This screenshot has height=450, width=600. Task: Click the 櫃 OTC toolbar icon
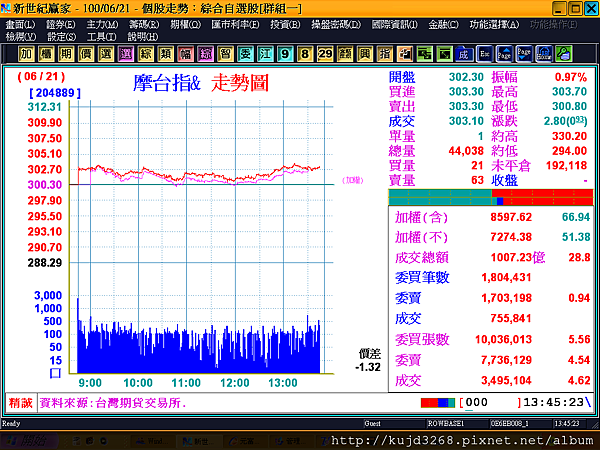[46, 54]
